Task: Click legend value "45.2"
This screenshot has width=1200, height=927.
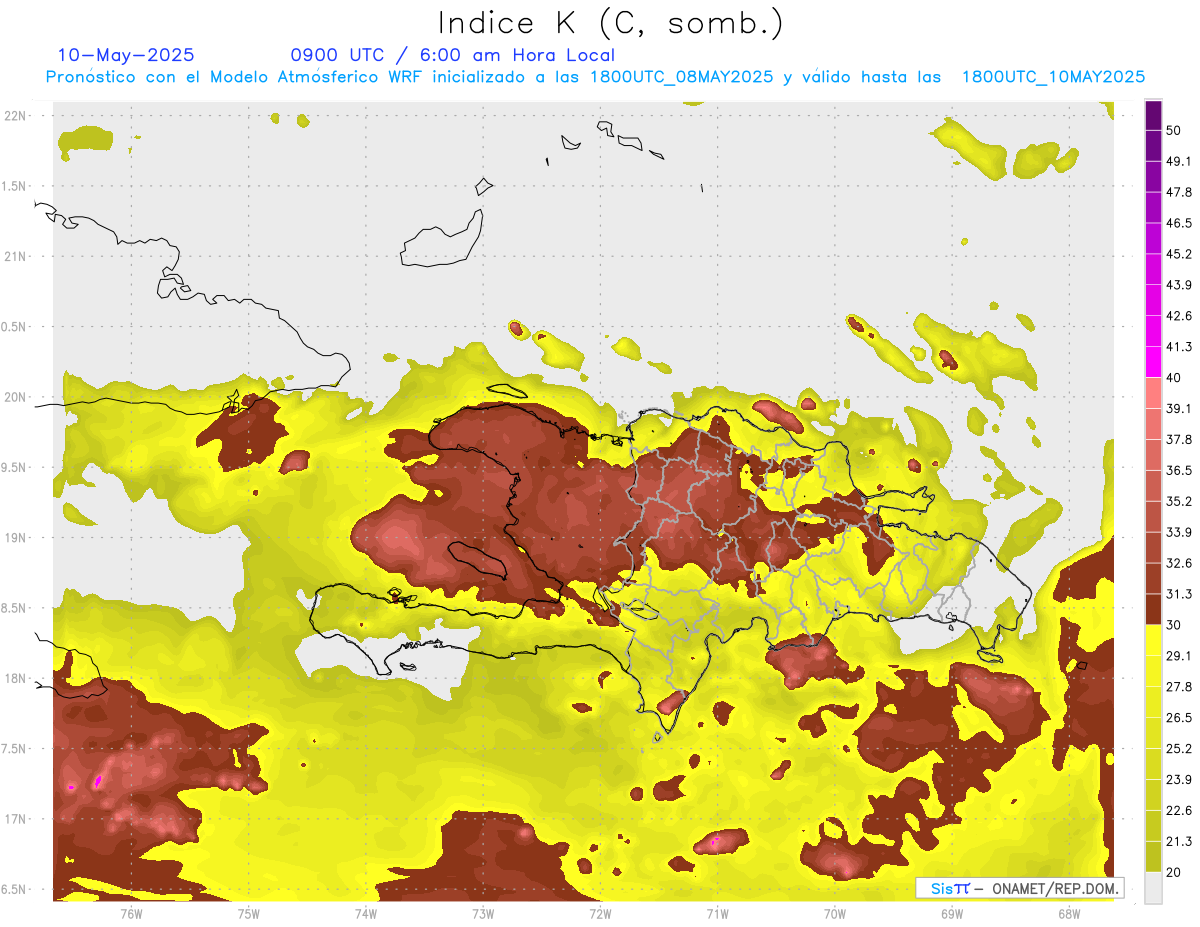Action: [x=1179, y=254]
